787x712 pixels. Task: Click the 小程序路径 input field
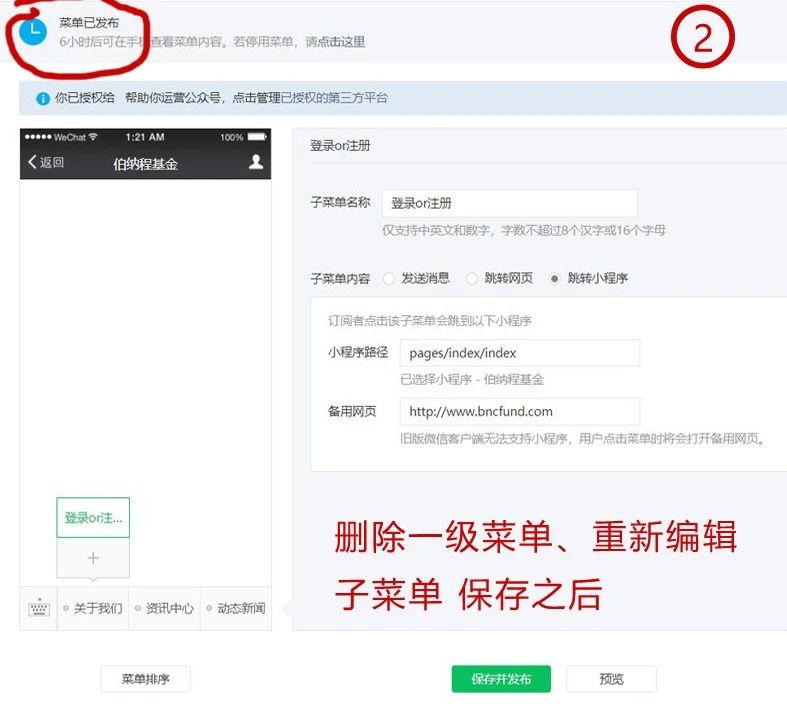click(x=520, y=353)
